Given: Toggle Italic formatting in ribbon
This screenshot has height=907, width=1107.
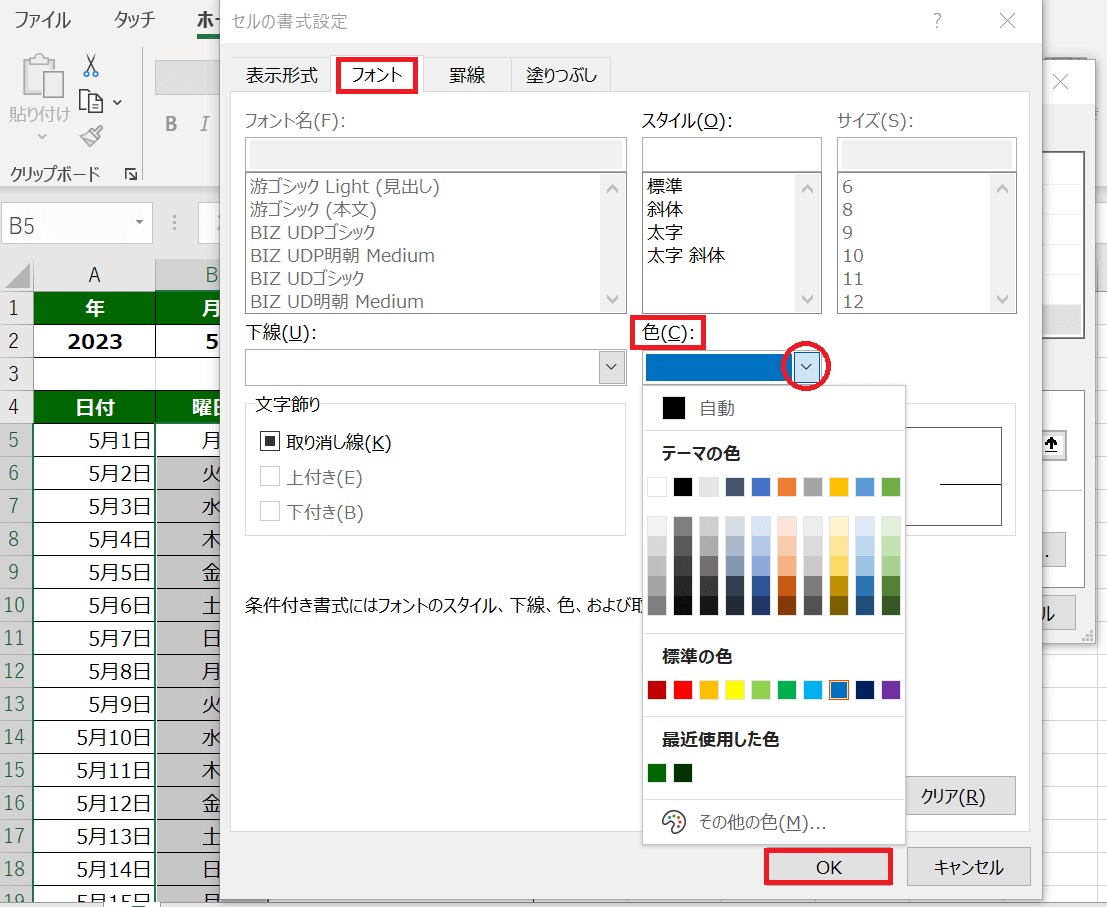Looking at the screenshot, I should pyautogui.click(x=205, y=124).
